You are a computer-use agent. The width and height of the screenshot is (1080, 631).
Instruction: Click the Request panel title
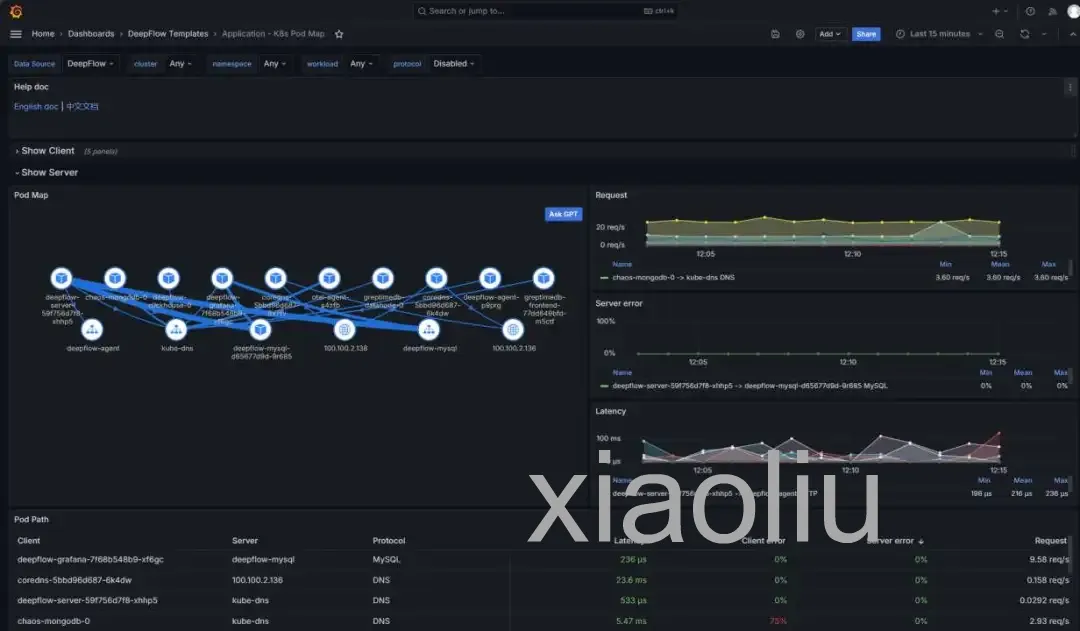(611, 195)
